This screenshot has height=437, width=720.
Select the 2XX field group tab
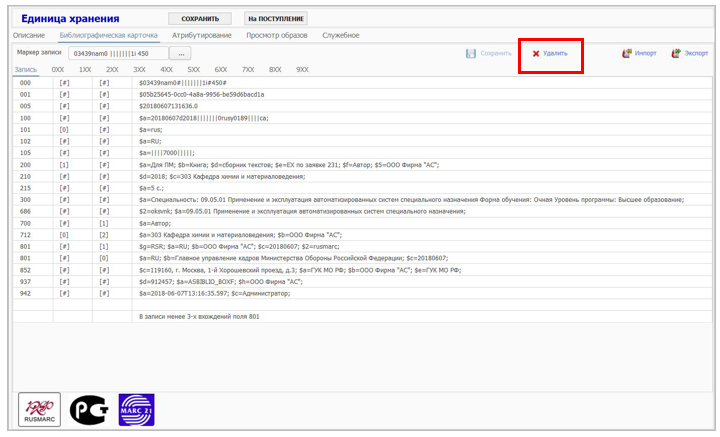112,69
